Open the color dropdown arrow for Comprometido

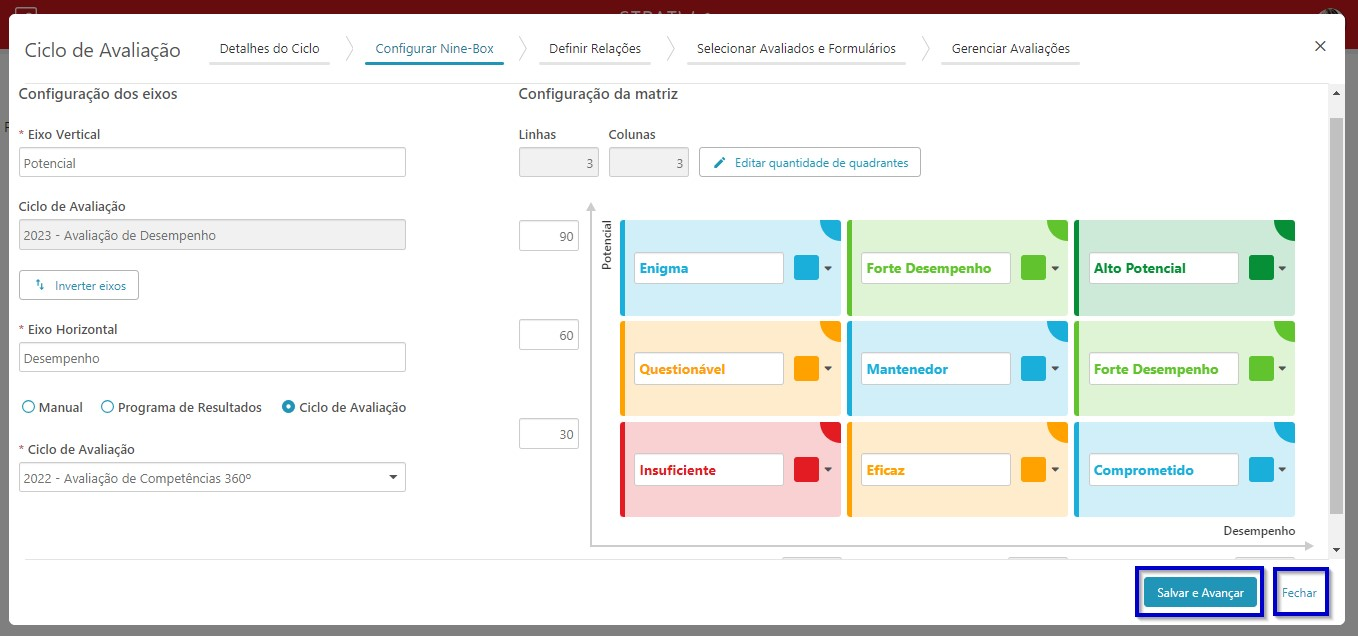coord(1282,470)
